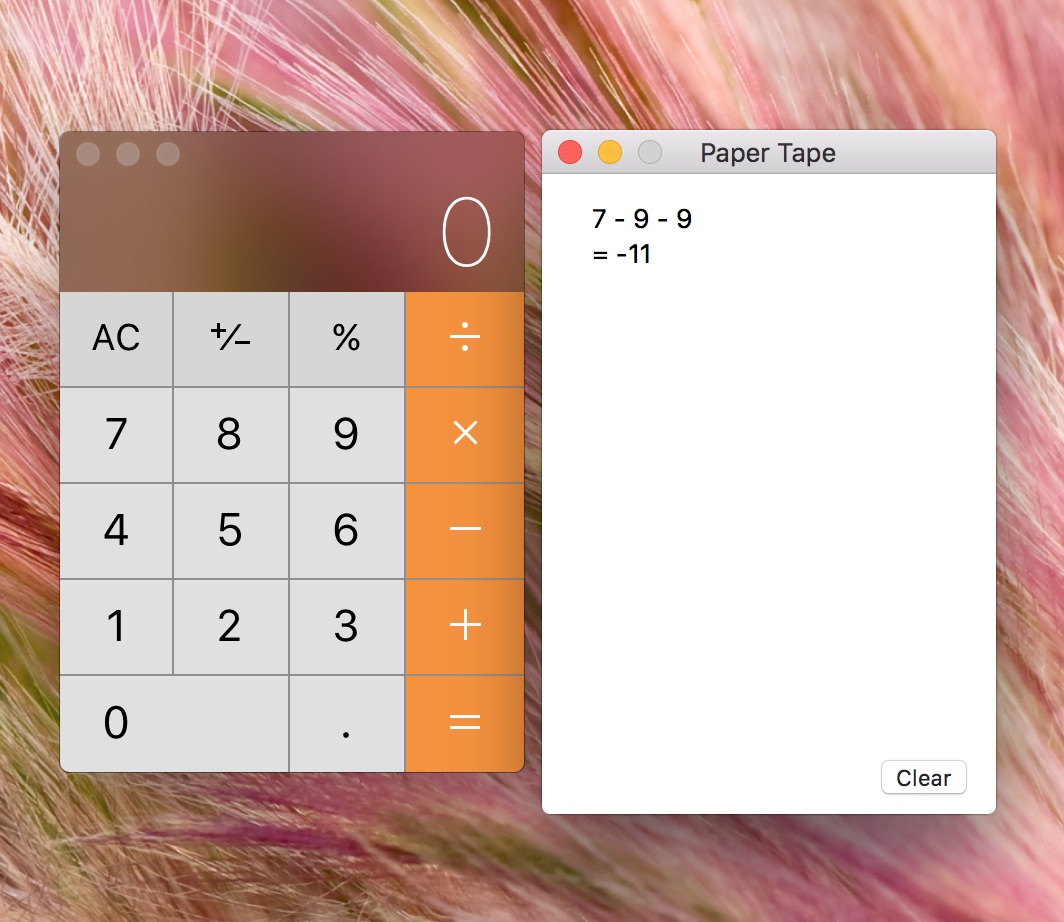Click the calculator display showing 0
1064x922 pixels.
pyautogui.click(x=466, y=232)
